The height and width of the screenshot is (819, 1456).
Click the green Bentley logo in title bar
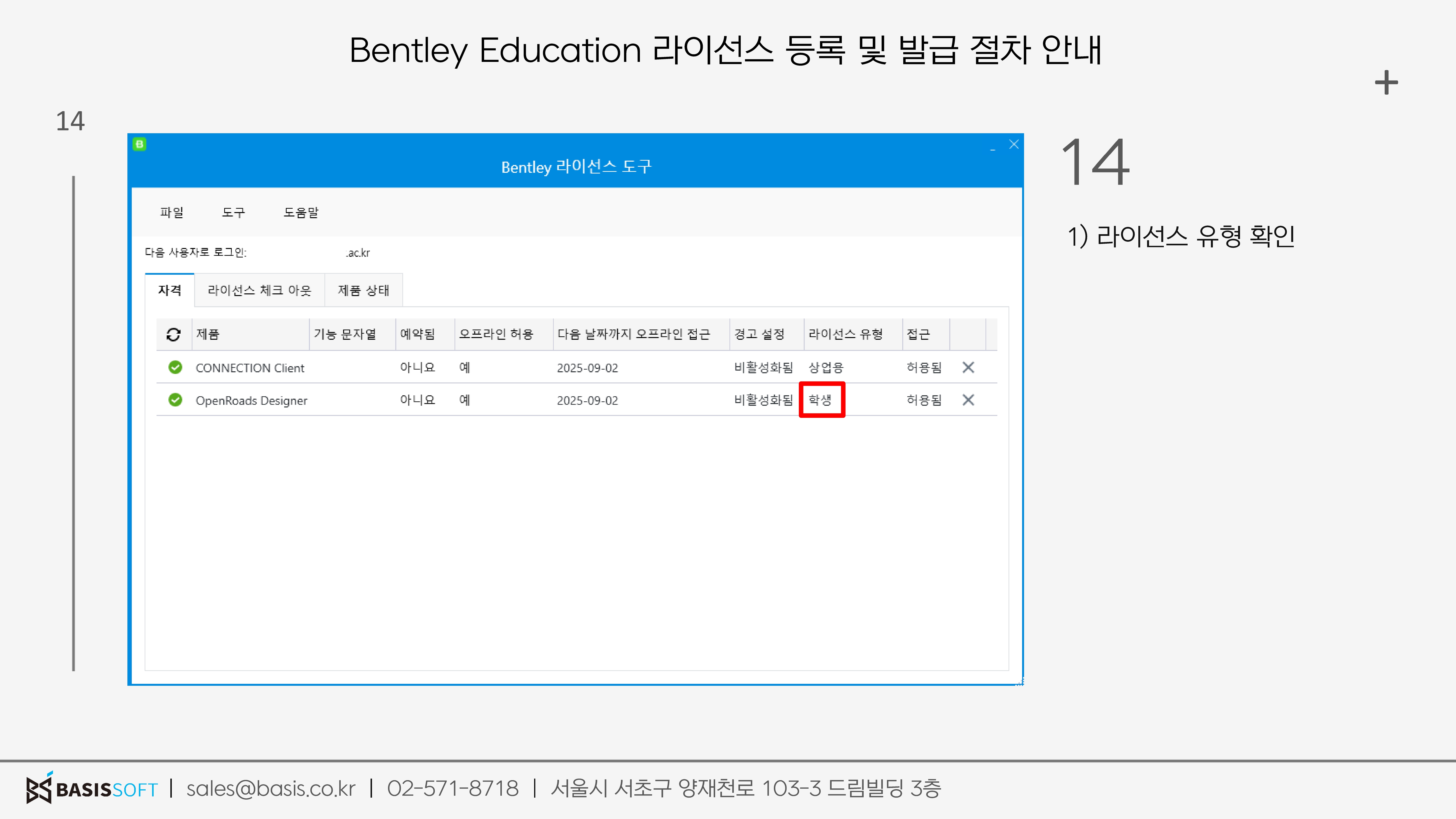pyautogui.click(x=140, y=144)
